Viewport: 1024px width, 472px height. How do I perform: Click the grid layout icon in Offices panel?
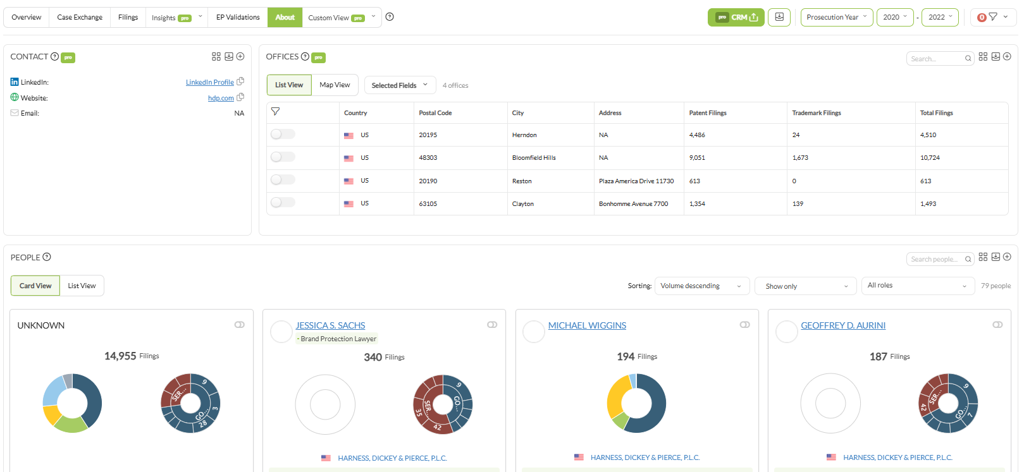tap(983, 57)
